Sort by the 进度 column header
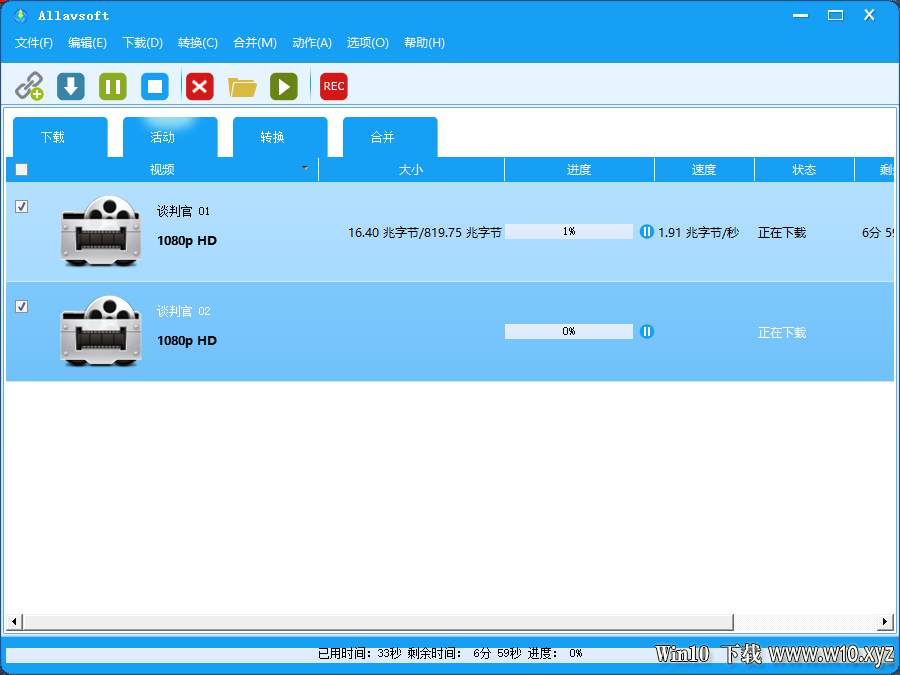 (579, 169)
